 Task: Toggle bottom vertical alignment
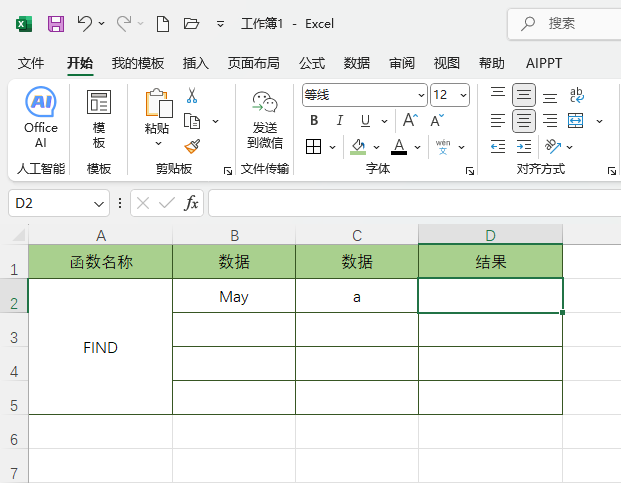pyautogui.click(x=550, y=97)
